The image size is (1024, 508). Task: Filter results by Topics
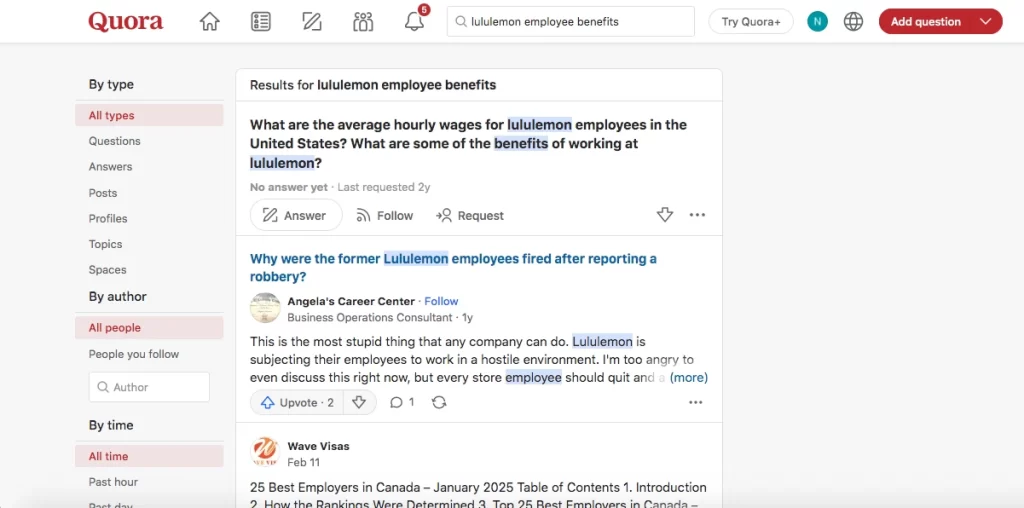105,244
